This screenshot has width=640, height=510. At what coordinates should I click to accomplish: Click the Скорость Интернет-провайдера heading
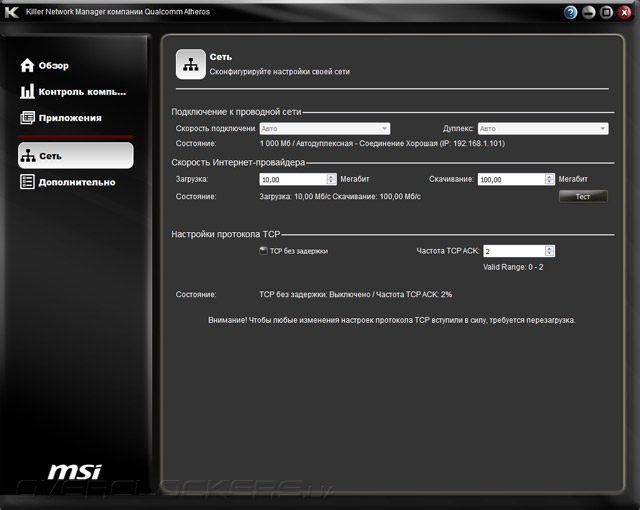[x=238, y=162]
